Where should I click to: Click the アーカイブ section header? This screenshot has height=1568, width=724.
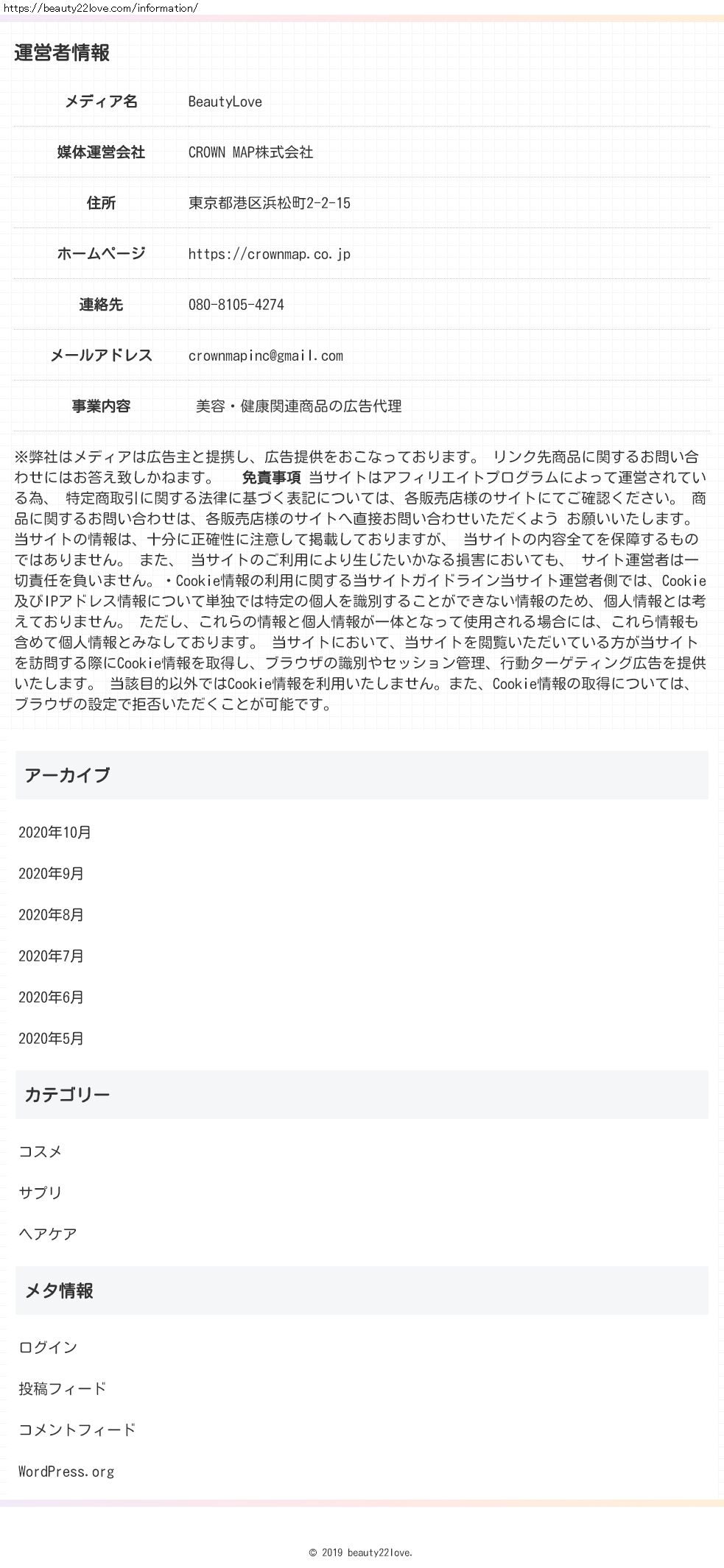pyautogui.click(x=362, y=775)
